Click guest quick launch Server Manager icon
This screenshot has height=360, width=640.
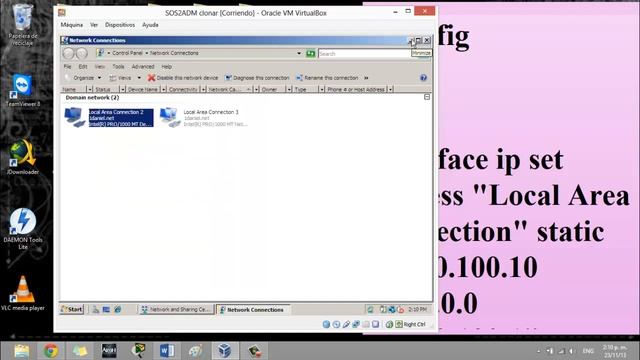[x=95, y=309]
